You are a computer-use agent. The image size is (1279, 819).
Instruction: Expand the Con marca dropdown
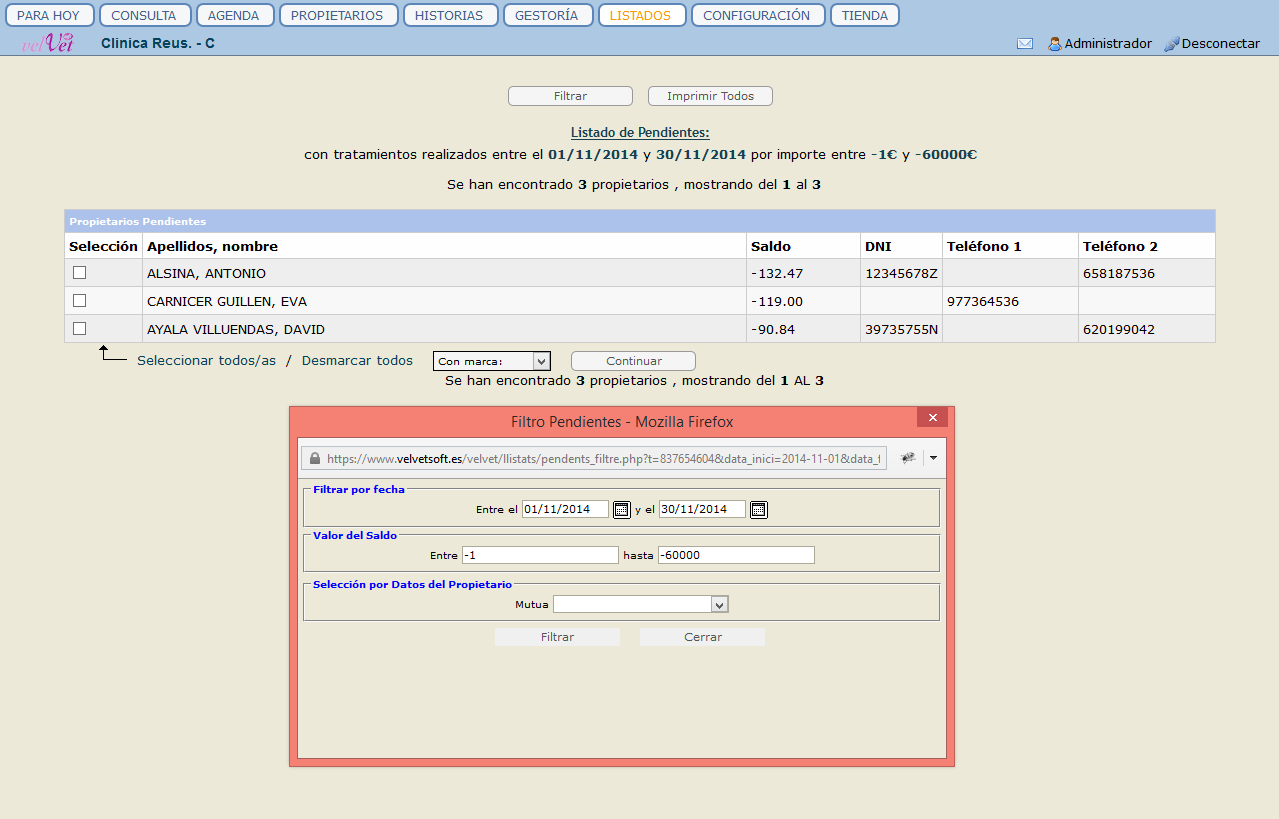[541, 361]
